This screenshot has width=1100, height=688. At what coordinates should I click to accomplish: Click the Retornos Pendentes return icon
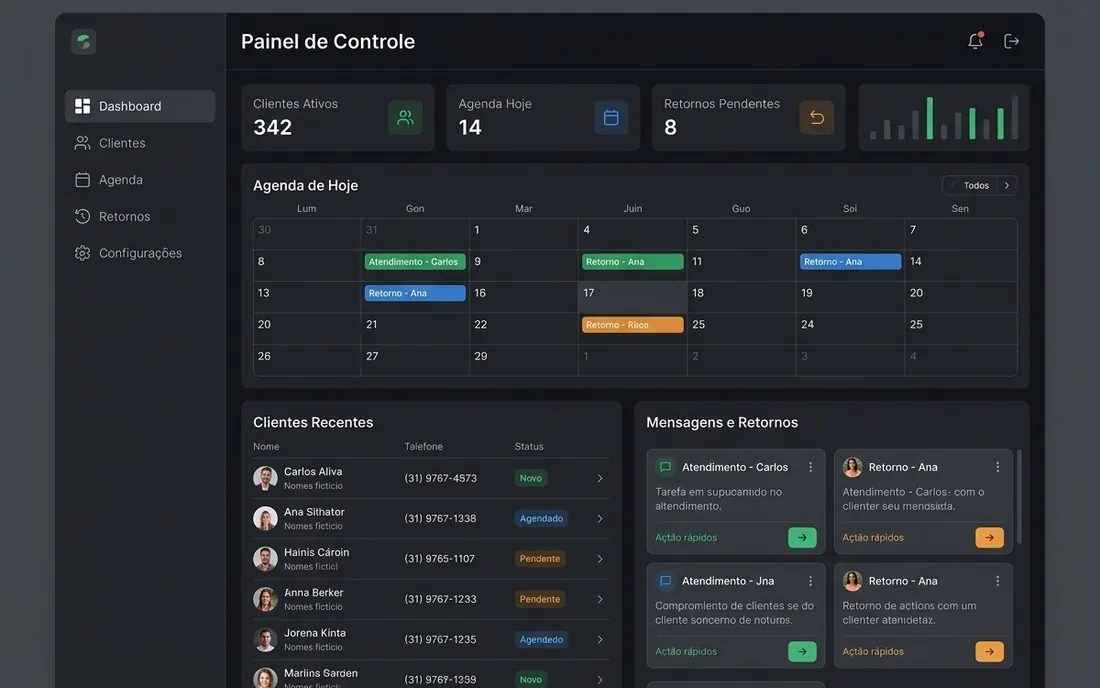[x=817, y=117]
